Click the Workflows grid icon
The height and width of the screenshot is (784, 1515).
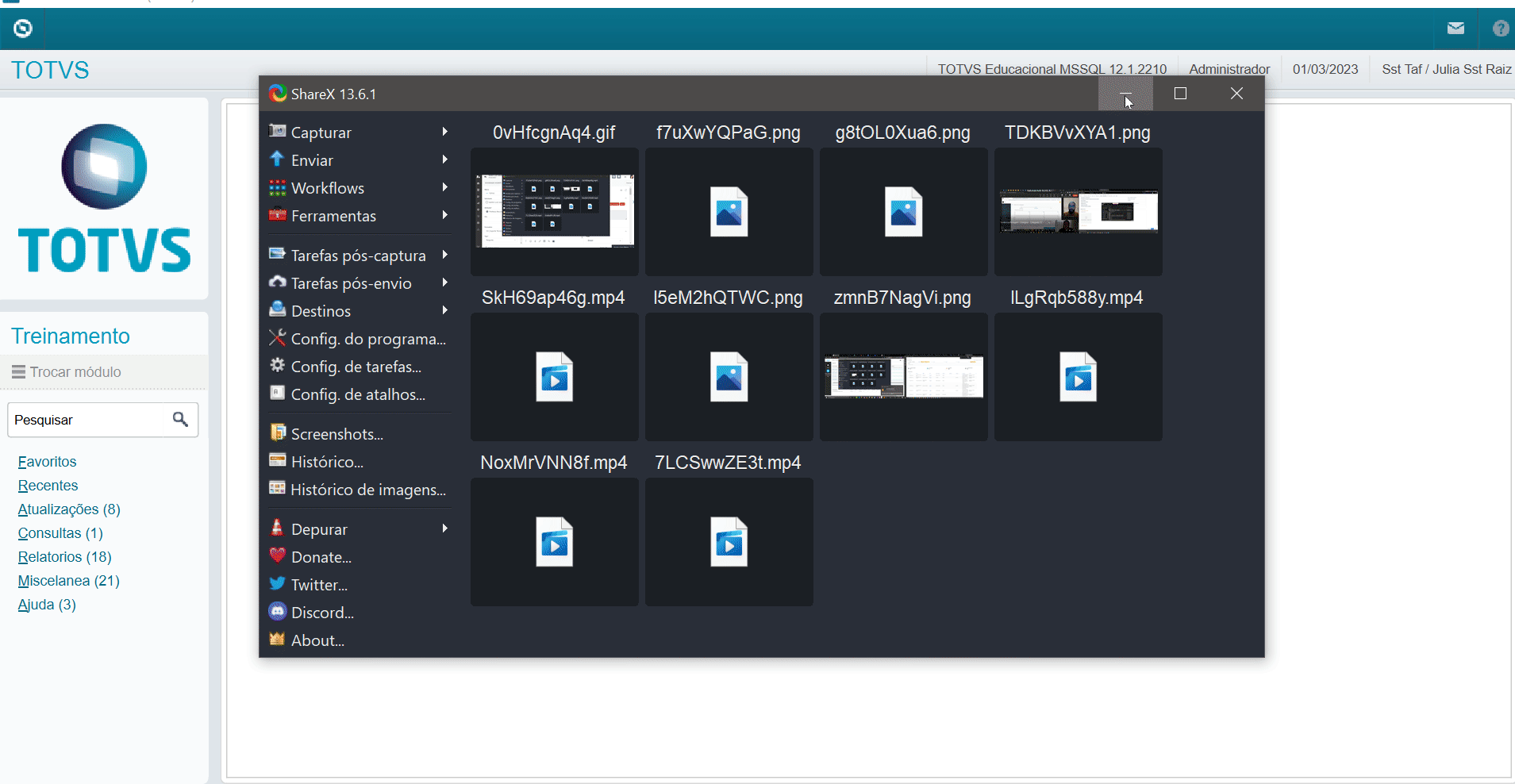(x=277, y=187)
